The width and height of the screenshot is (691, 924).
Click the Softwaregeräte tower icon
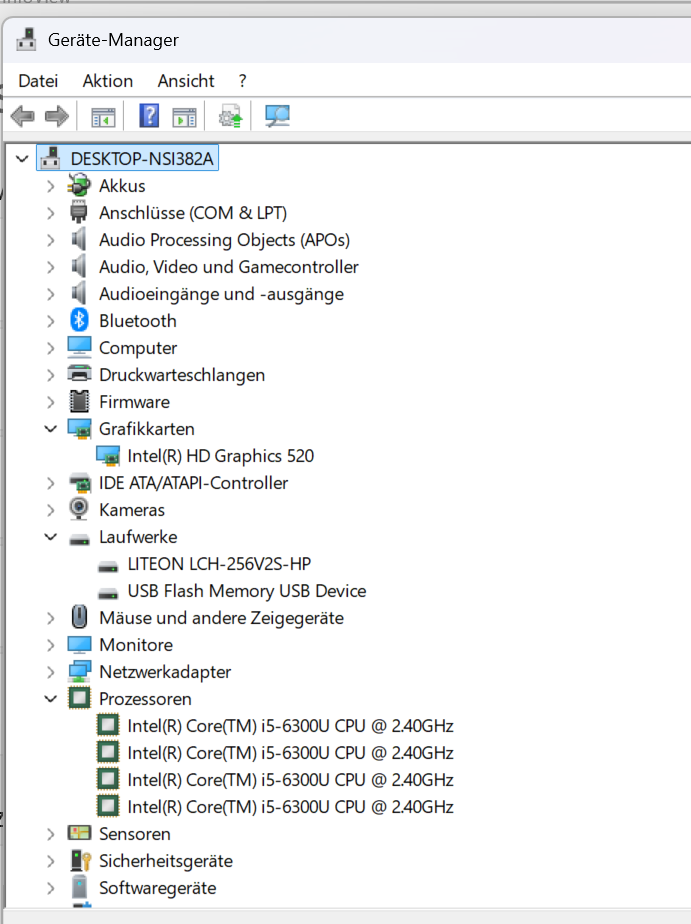[79, 887]
